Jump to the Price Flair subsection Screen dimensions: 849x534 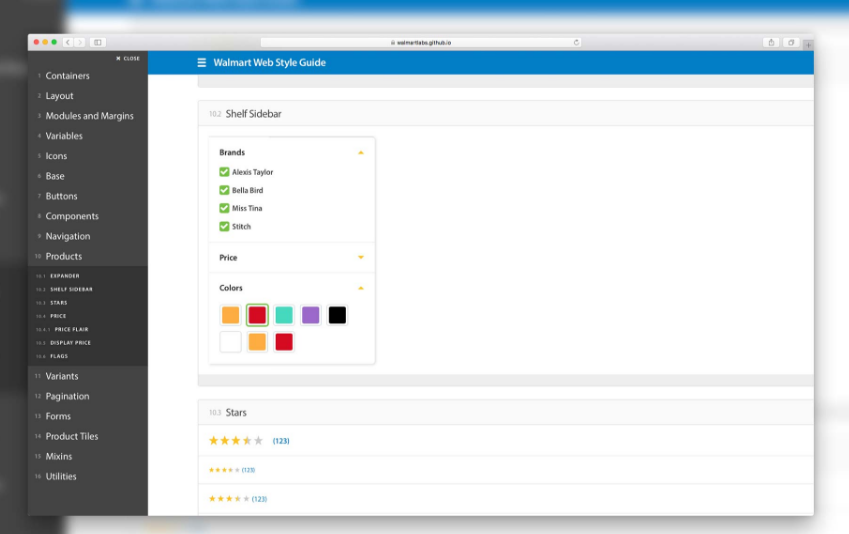tap(71, 330)
